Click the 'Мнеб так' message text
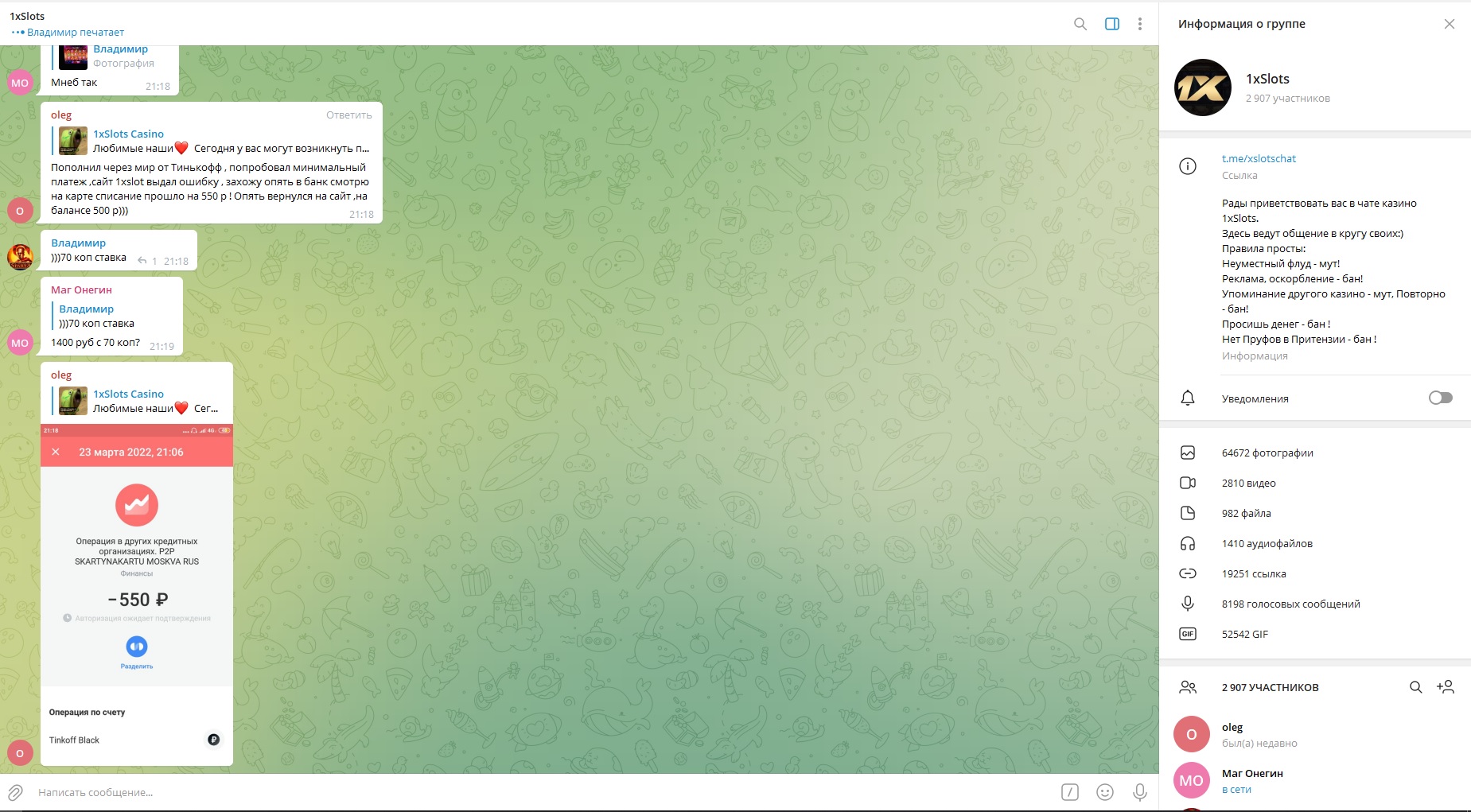The width and height of the screenshot is (1471, 812). pyautogui.click(x=74, y=82)
